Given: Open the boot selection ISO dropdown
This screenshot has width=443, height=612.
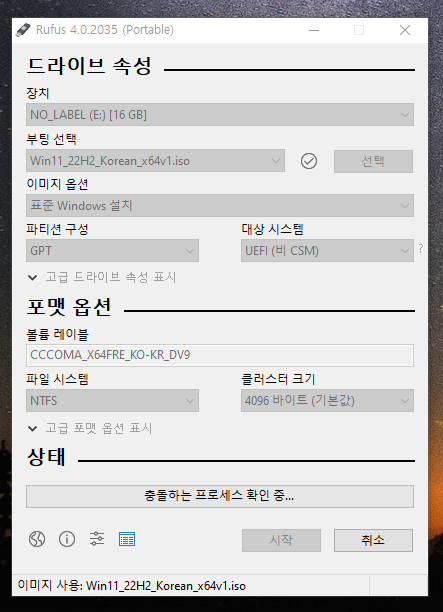Looking at the screenshot, I should coord(155,161).
